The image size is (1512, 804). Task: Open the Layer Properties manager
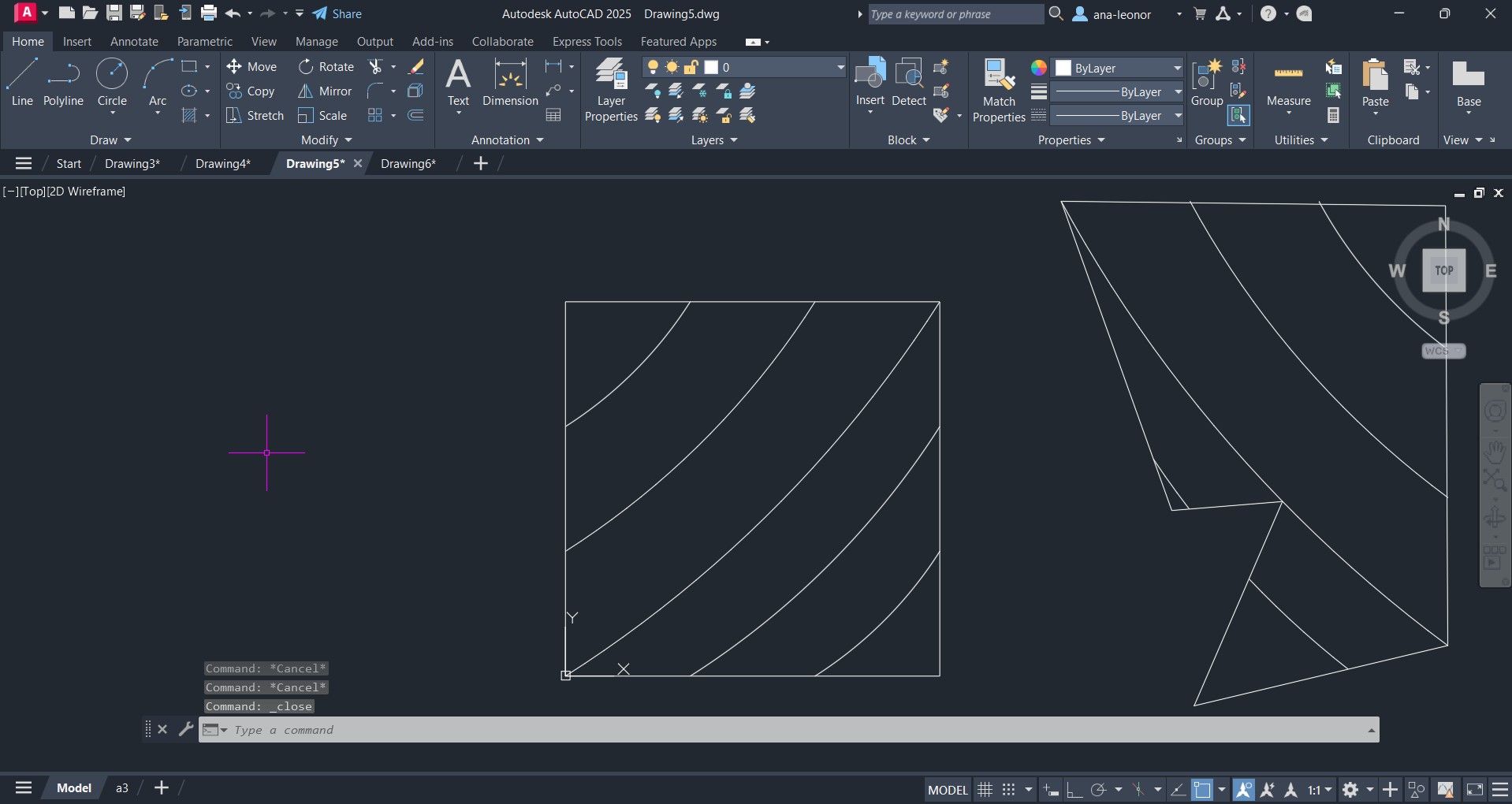coord(611,90)
